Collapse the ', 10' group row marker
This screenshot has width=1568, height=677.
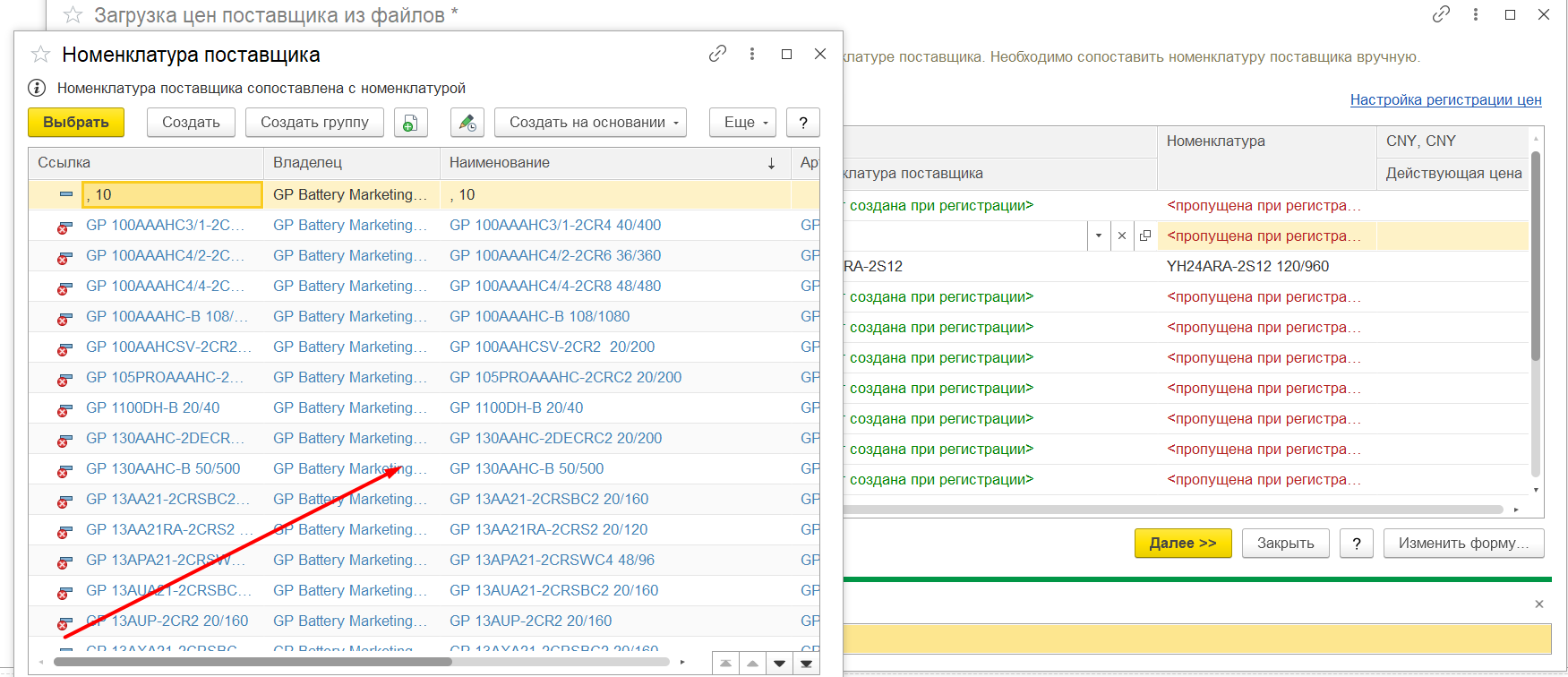point(66,194)
